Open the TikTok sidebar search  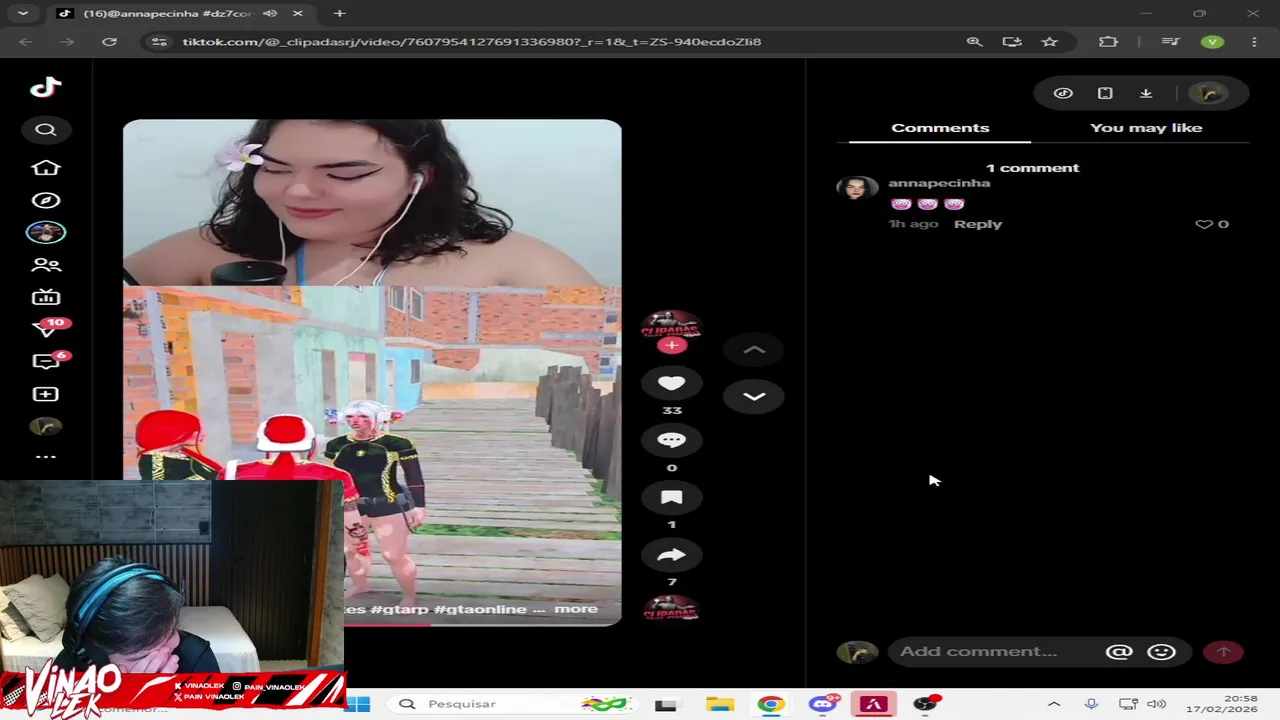(46, 130)
